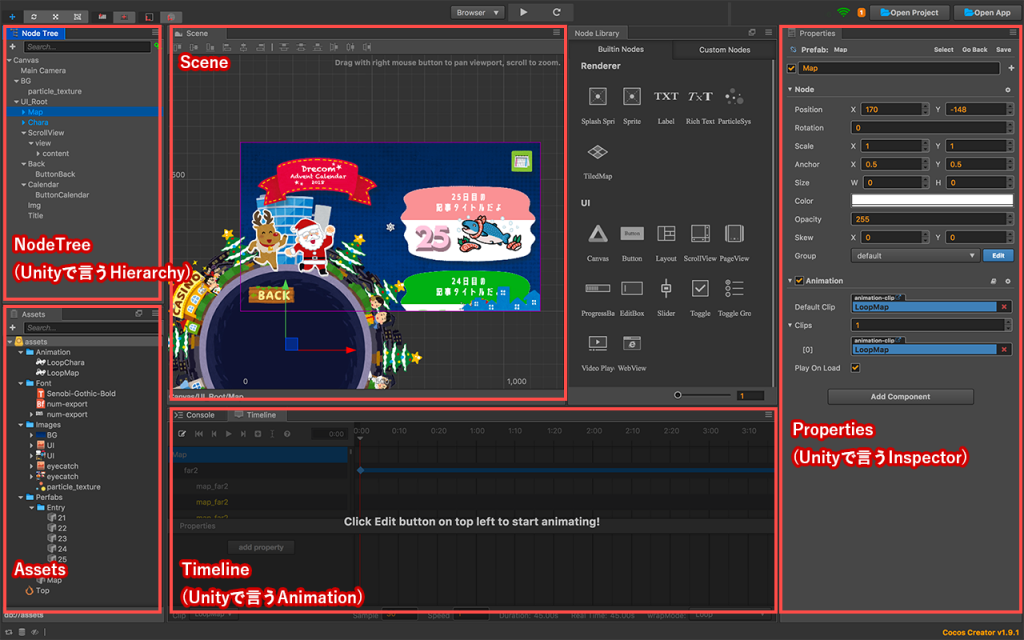Viewport: 1024px width, 640px height.
Task: Open the Browser preview platform dropdown
Action: click(x=478, y=12)
